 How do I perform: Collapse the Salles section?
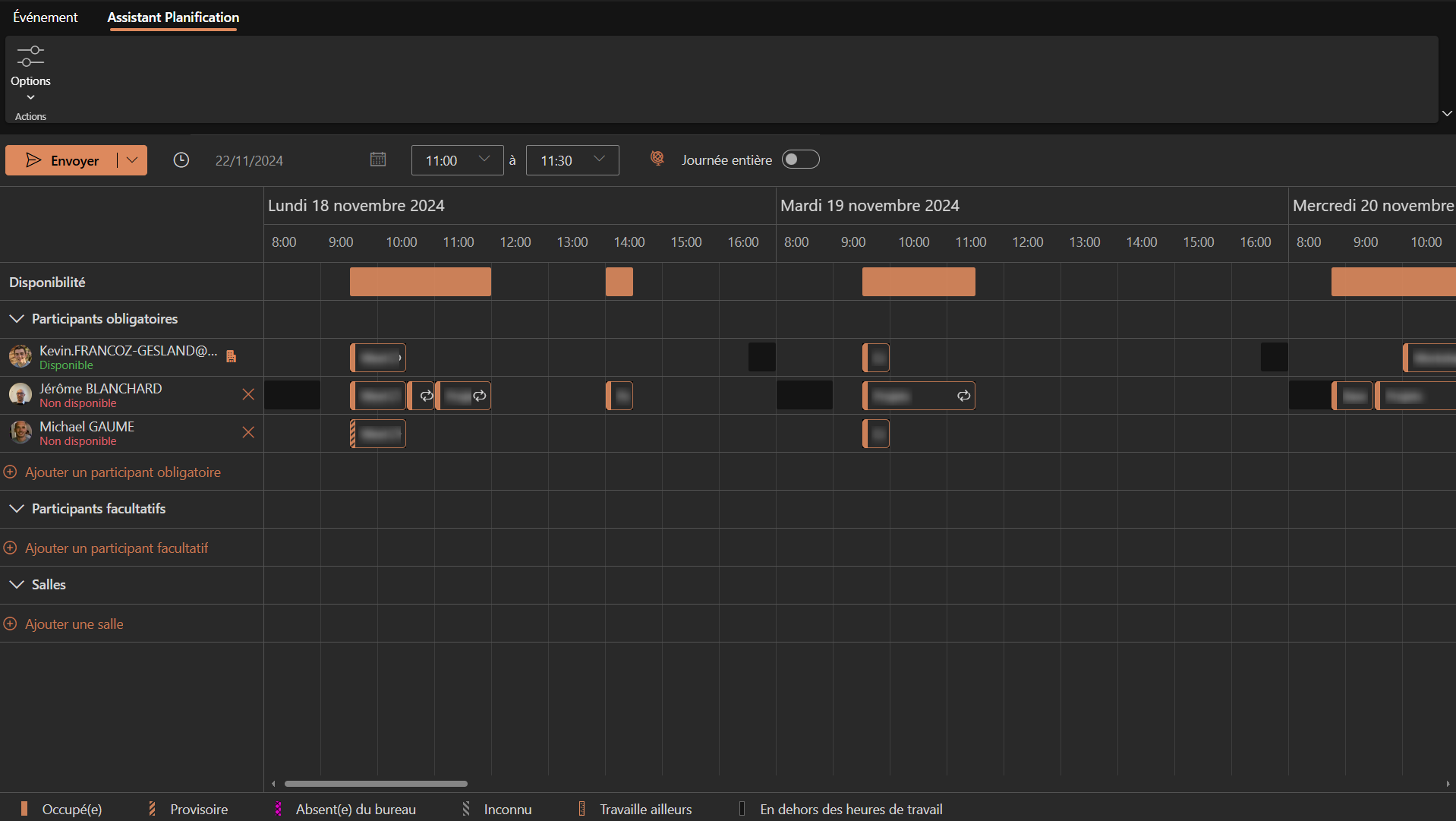click(x=17, y=585)
